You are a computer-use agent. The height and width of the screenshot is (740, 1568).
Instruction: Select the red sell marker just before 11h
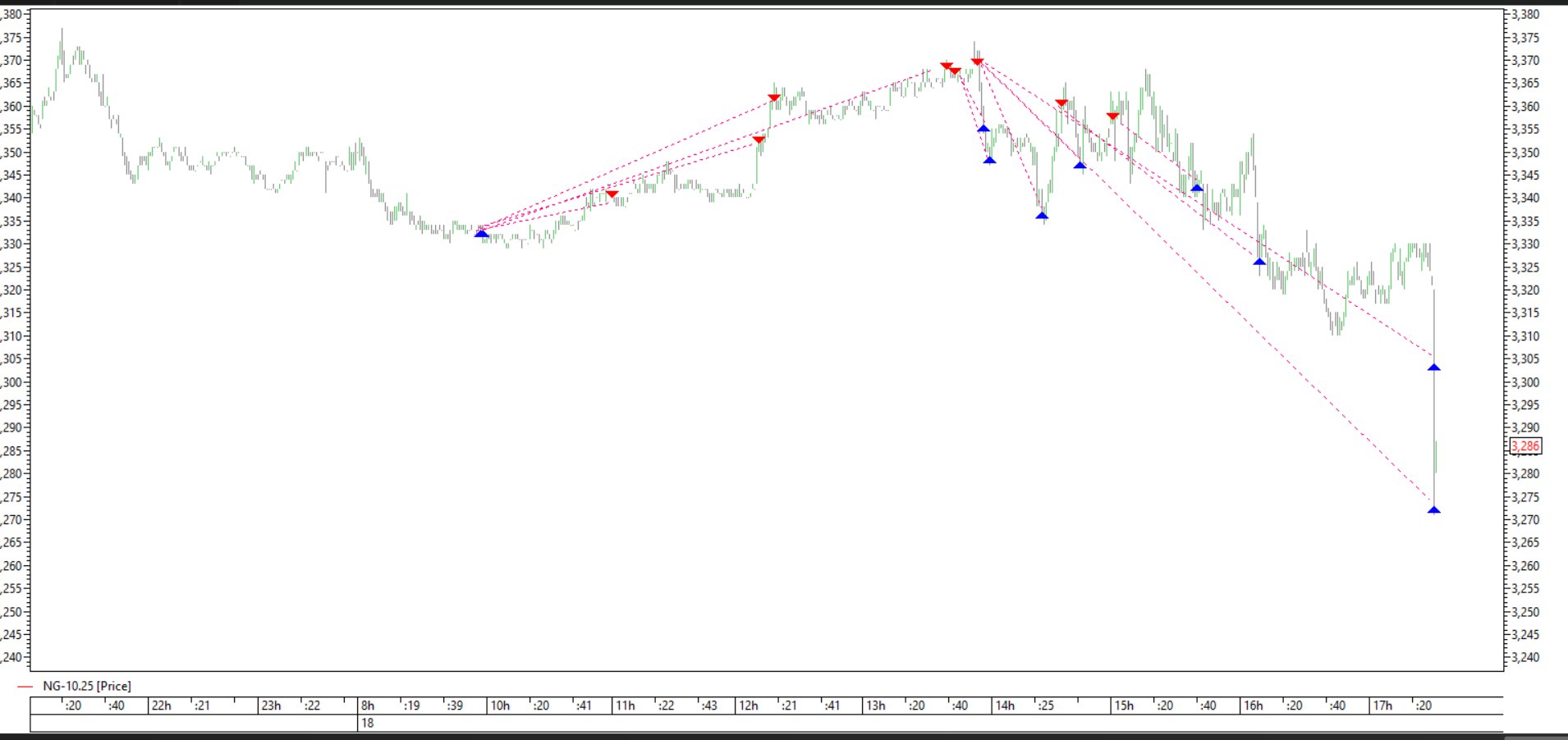612,194
